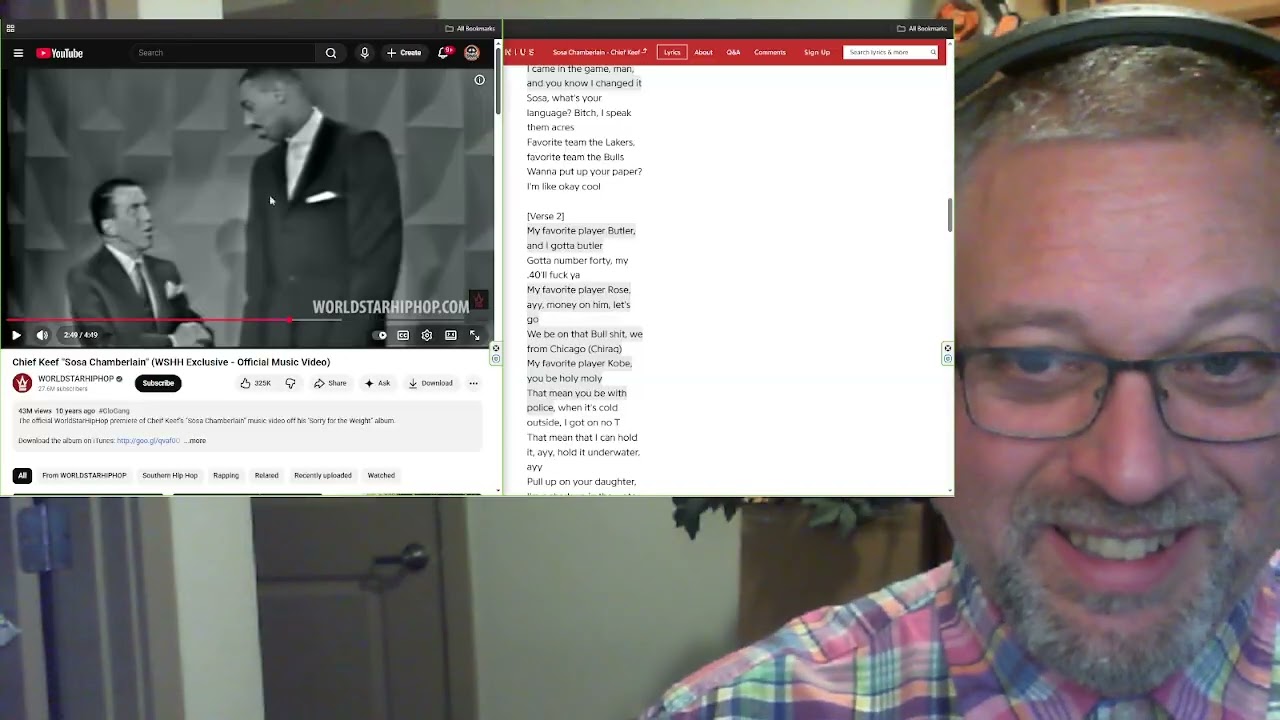Screen dimensions: 1280x720
Task: Open the Ask AI button
Action: point(378,383)
